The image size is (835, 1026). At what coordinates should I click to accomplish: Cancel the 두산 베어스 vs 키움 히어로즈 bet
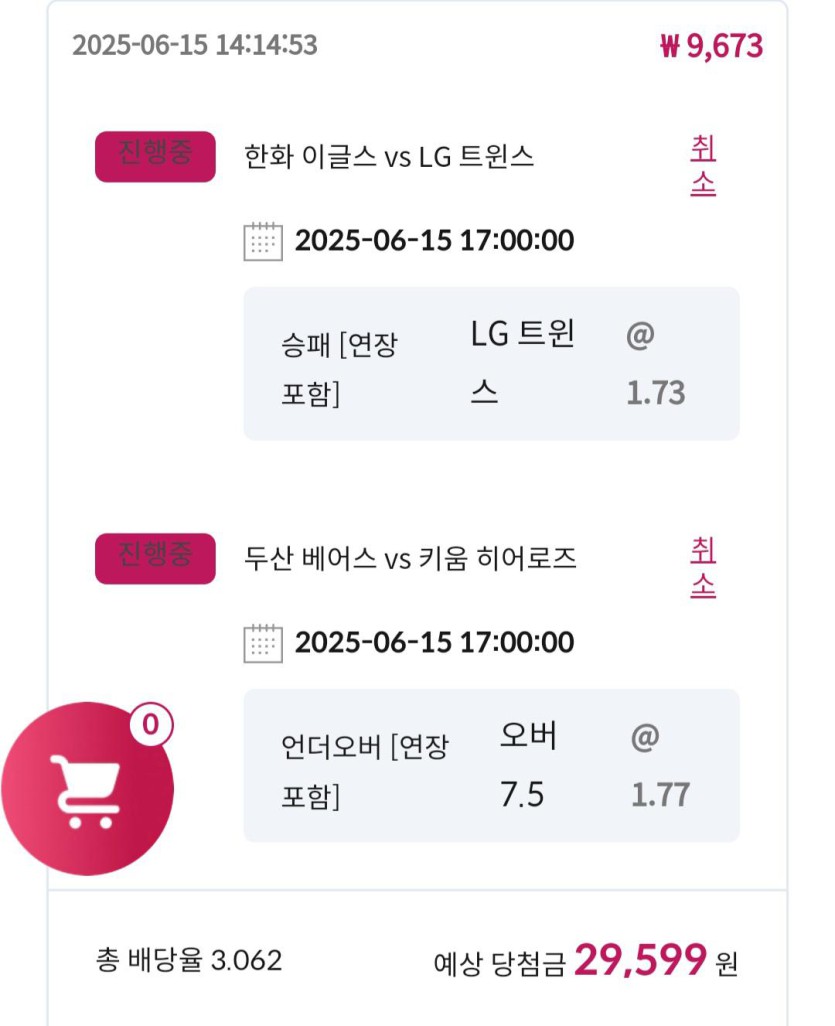pyautogui.click(x=703, y=568)
